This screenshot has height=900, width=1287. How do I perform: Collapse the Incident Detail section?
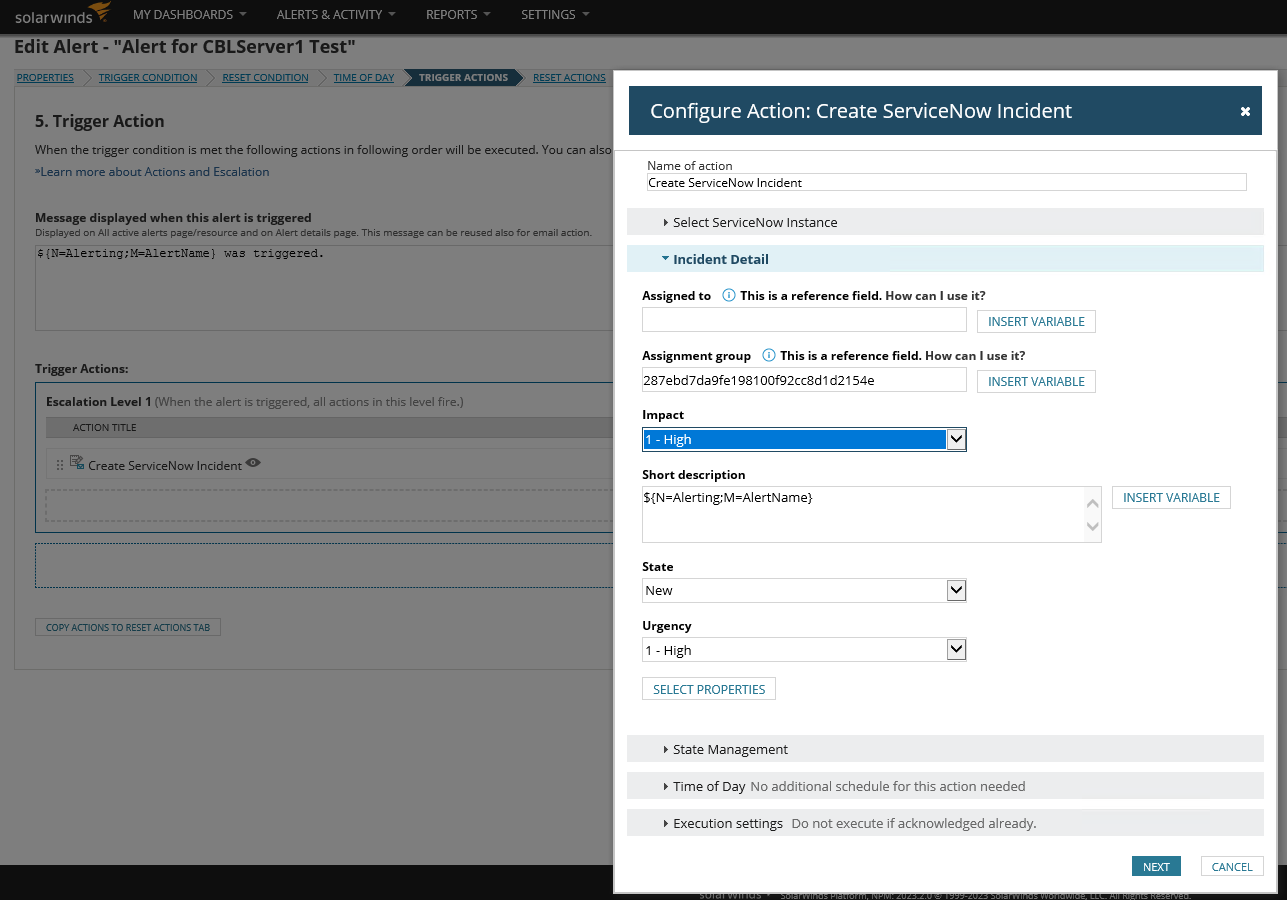[720, 259]
